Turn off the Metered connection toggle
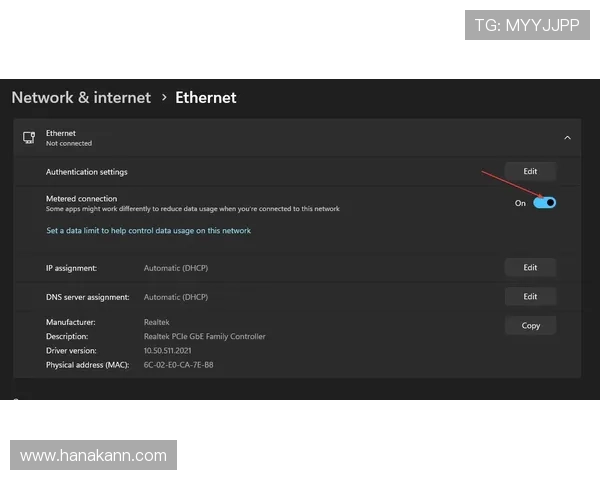Screen dimensions: 600x480 coord(544,202)
